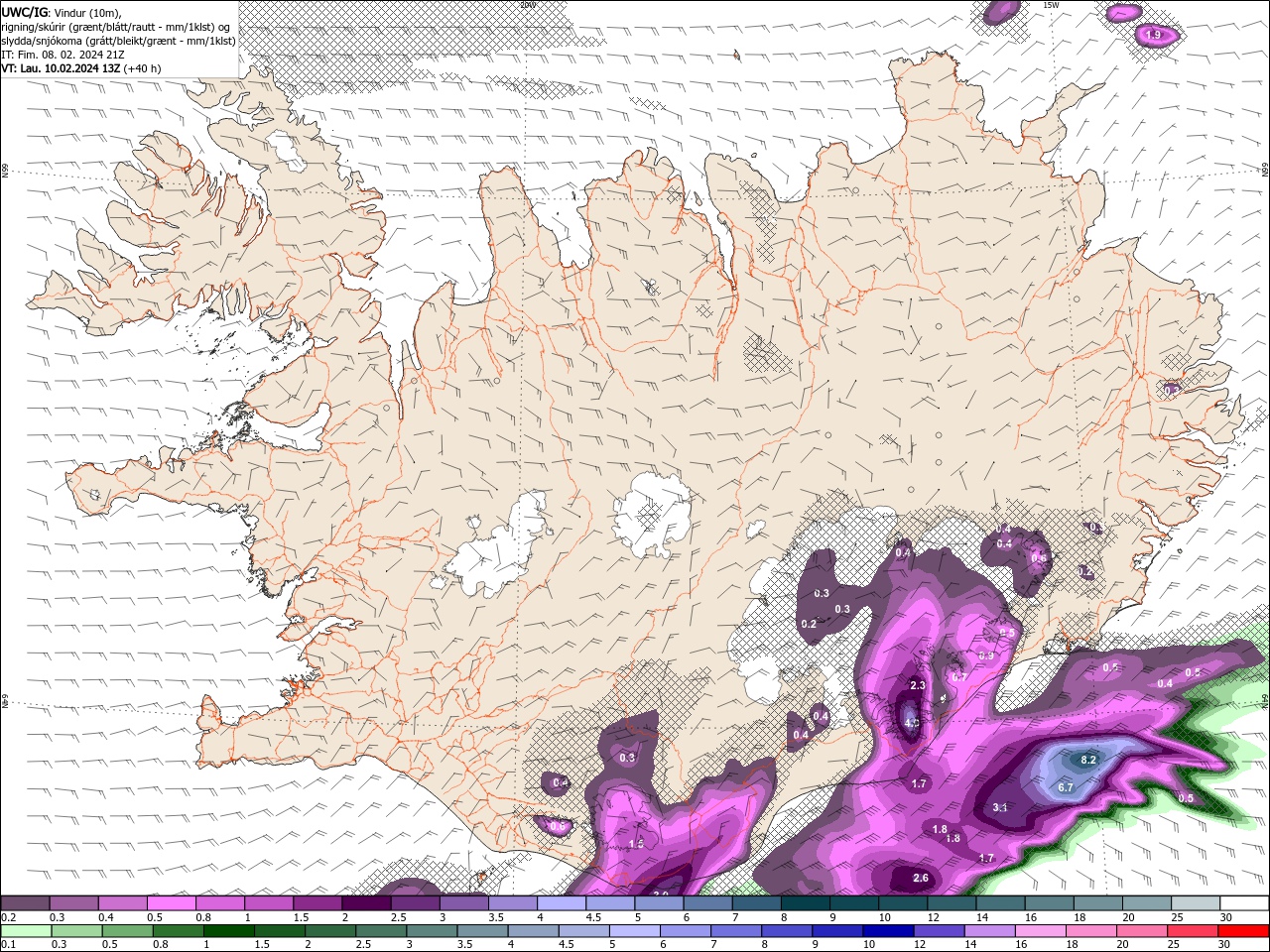Click the white top-row swatch labeled 30
The image size is (1270, 952).
pos(1244,903)
